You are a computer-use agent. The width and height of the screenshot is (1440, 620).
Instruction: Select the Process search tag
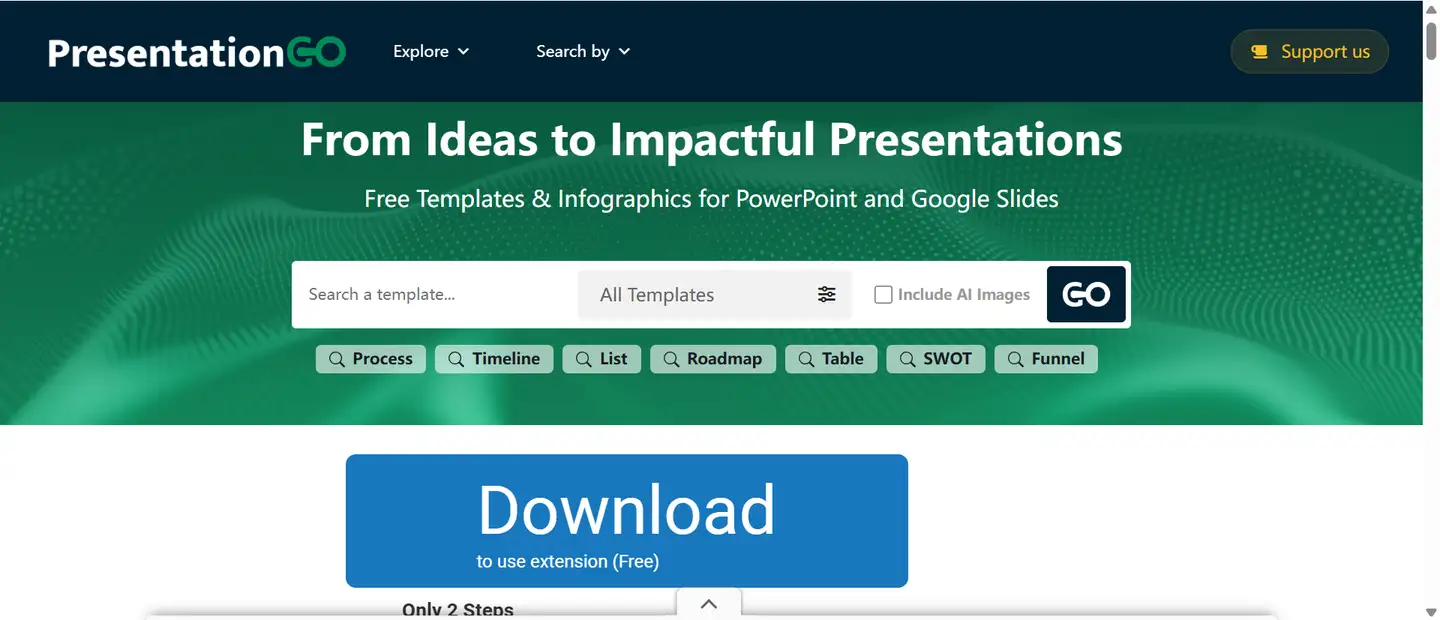pos(371,359)
